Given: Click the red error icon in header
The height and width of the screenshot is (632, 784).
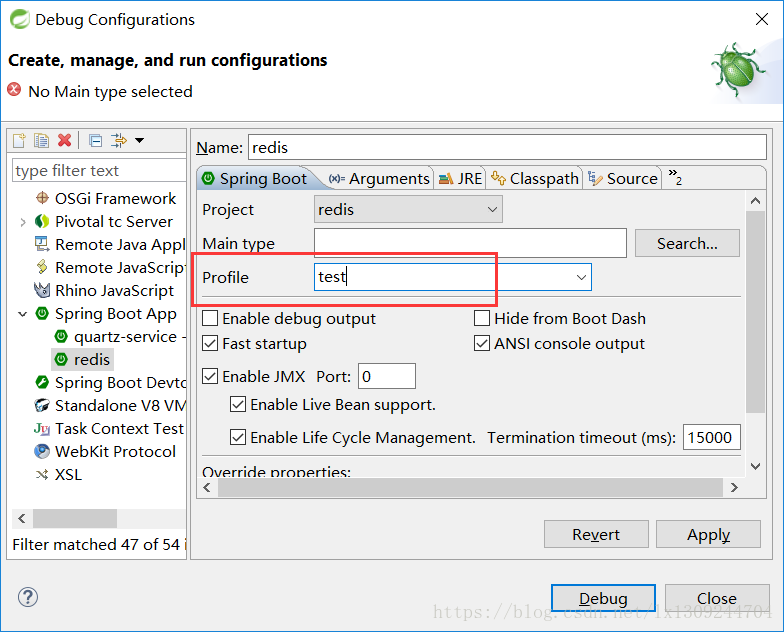Looking at the screenshot, I should tap(14, 90).
